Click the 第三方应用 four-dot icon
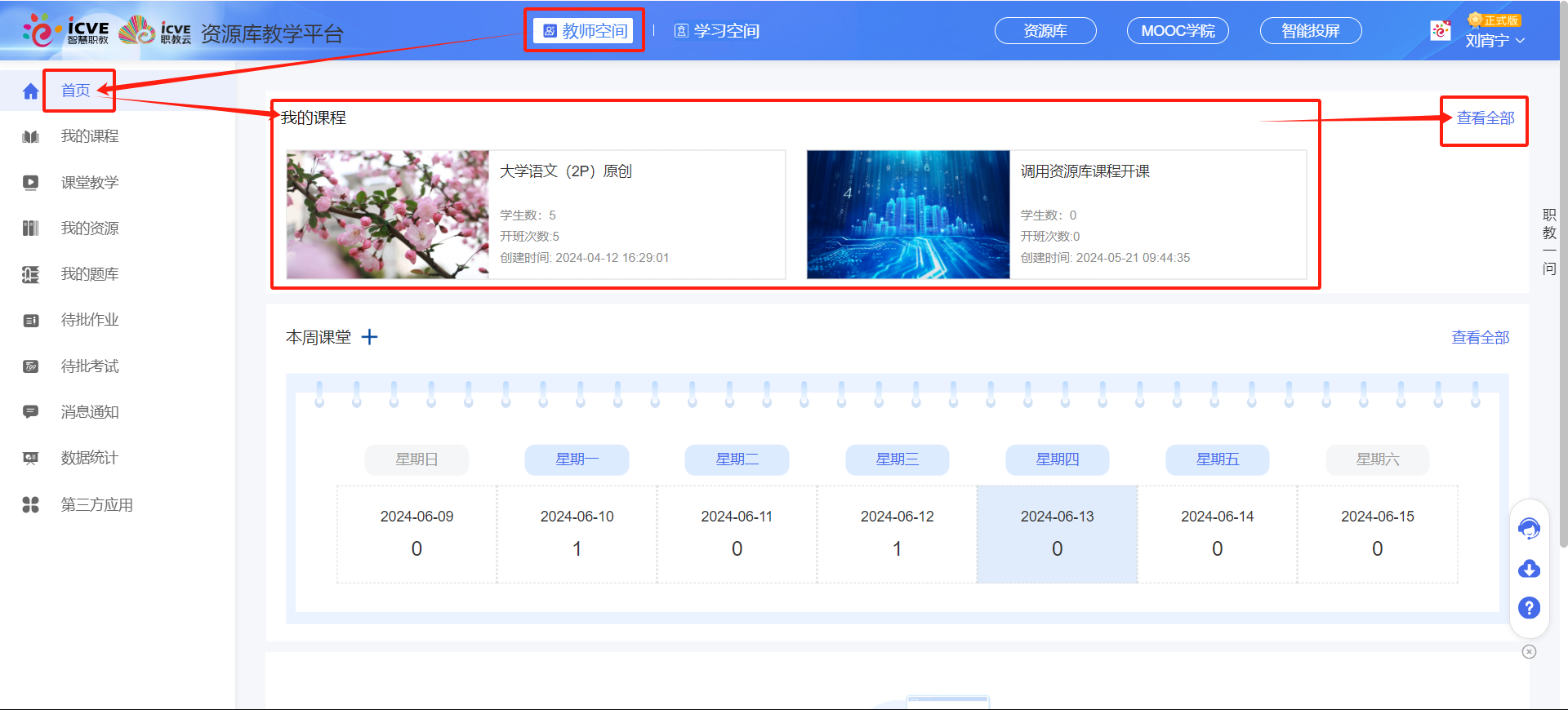1568x710 pixels. 30,505
